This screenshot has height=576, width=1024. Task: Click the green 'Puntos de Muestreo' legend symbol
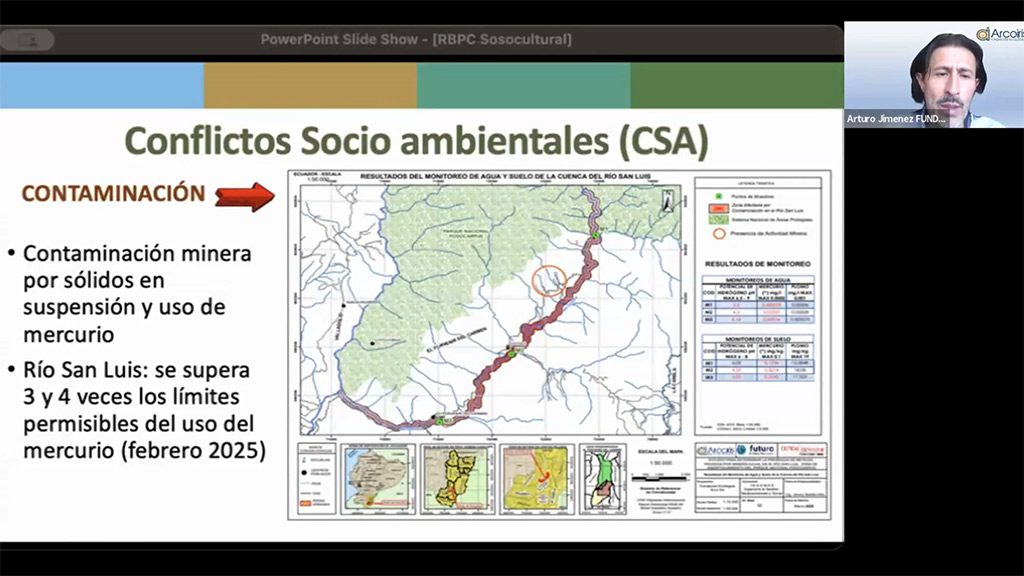click(x=718, y=196)
